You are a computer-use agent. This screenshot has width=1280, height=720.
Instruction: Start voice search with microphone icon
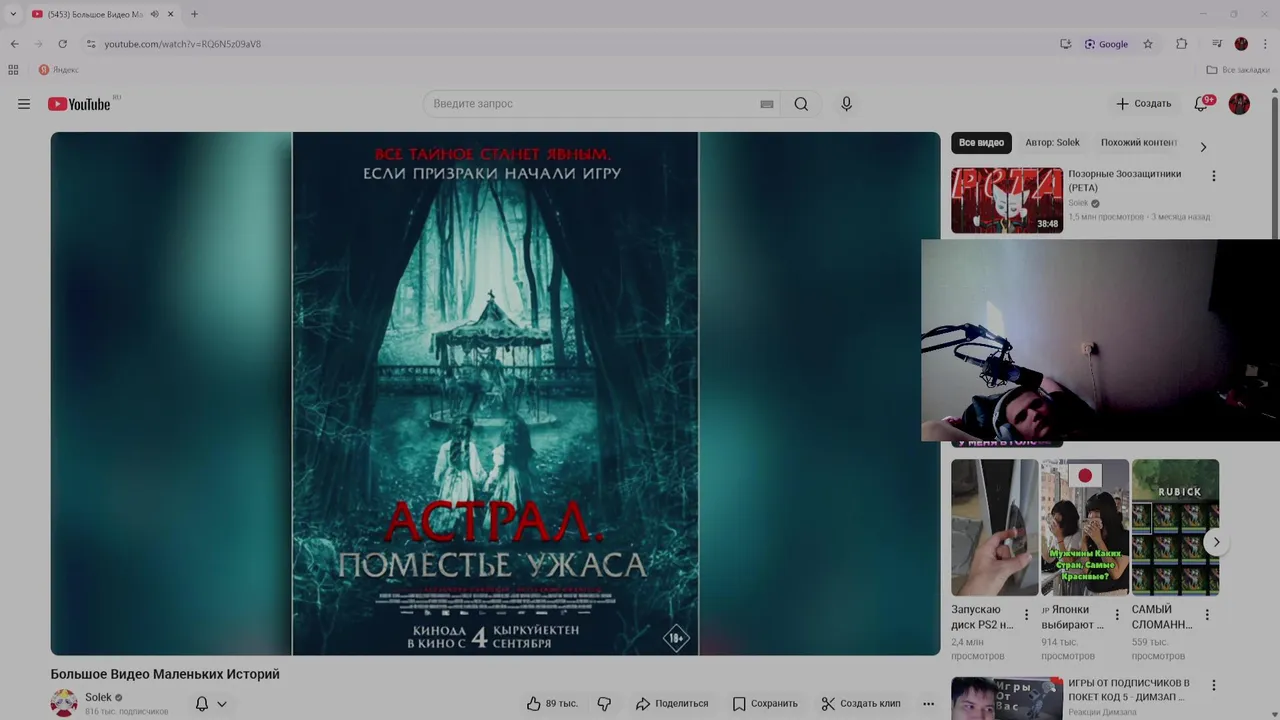[x=846, y=104]
